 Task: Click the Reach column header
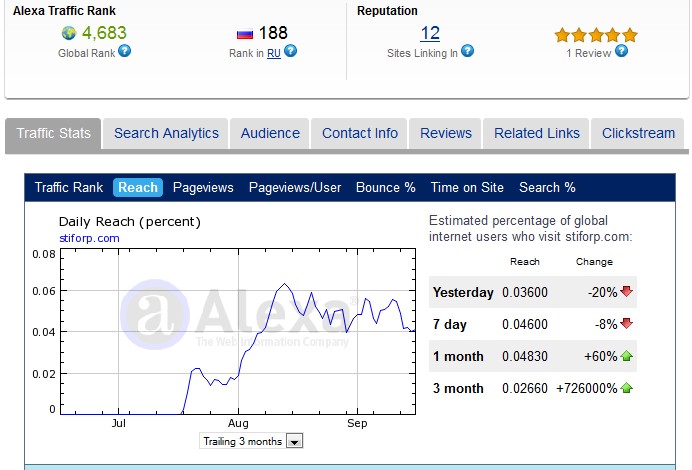[525, 262]
